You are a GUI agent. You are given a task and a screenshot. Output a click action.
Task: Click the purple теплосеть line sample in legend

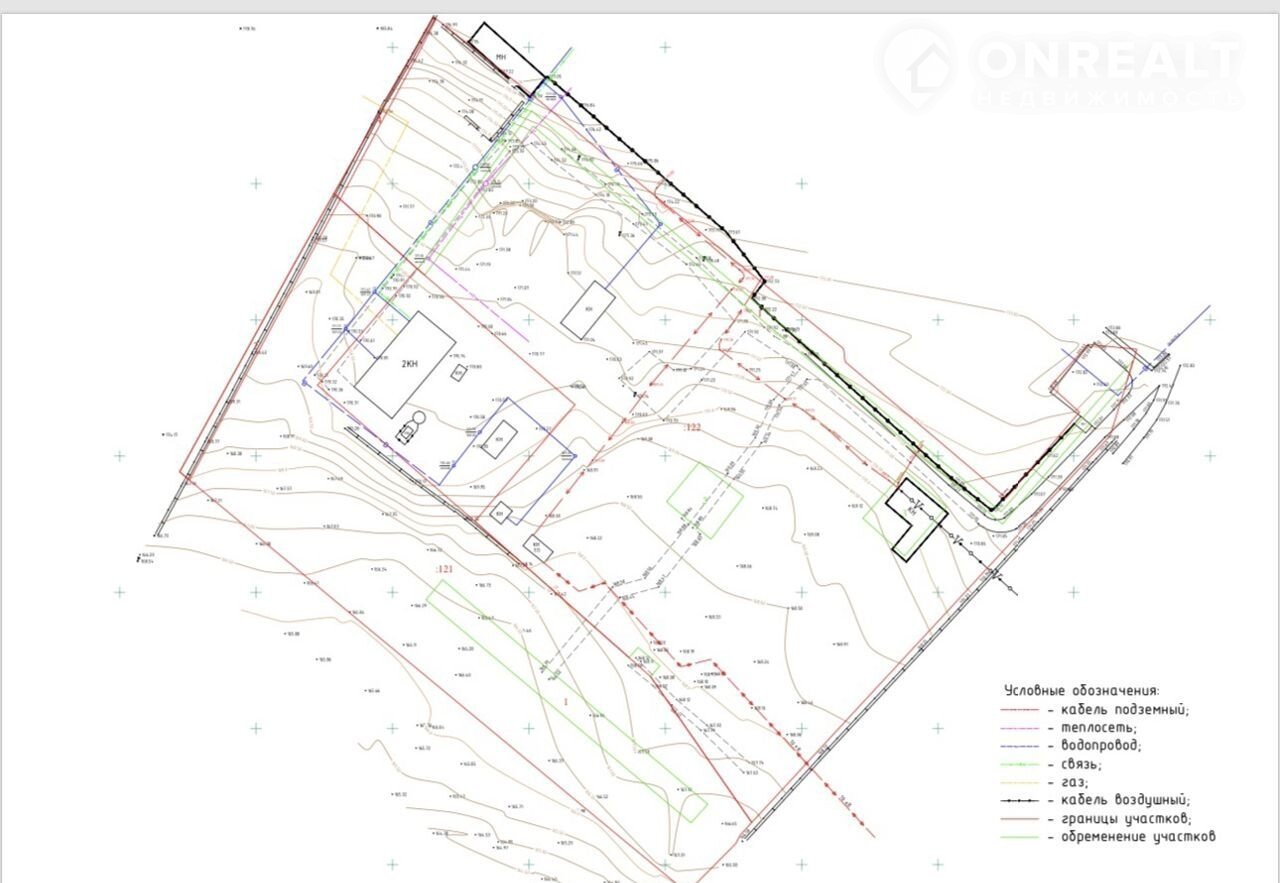[x=1020, y=728]
